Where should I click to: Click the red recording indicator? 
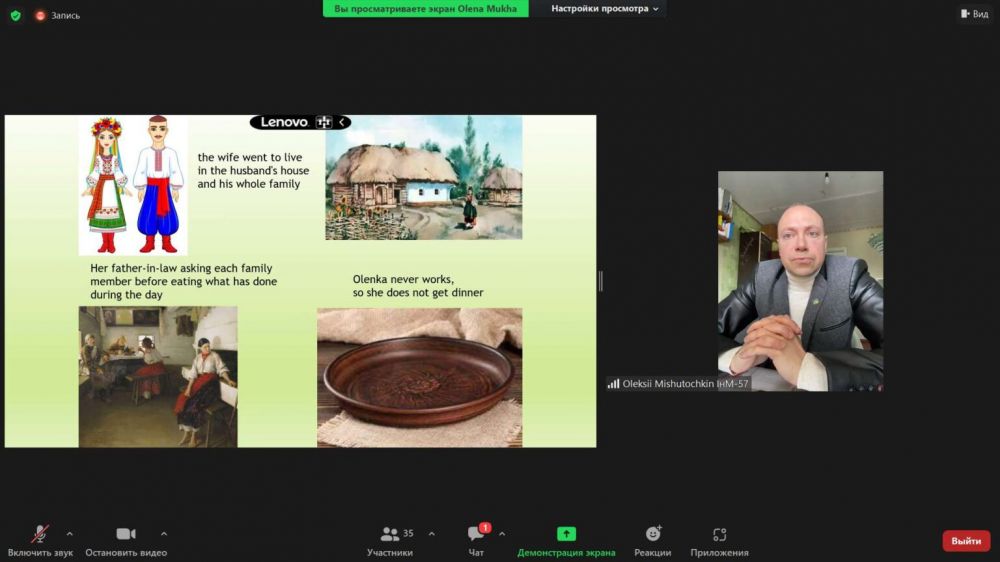[x=41, y=15]
